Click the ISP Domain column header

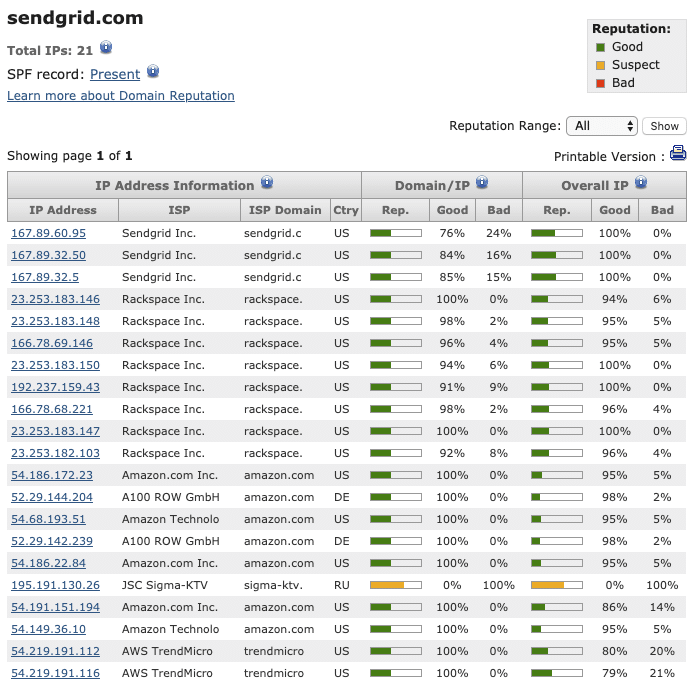285,210
